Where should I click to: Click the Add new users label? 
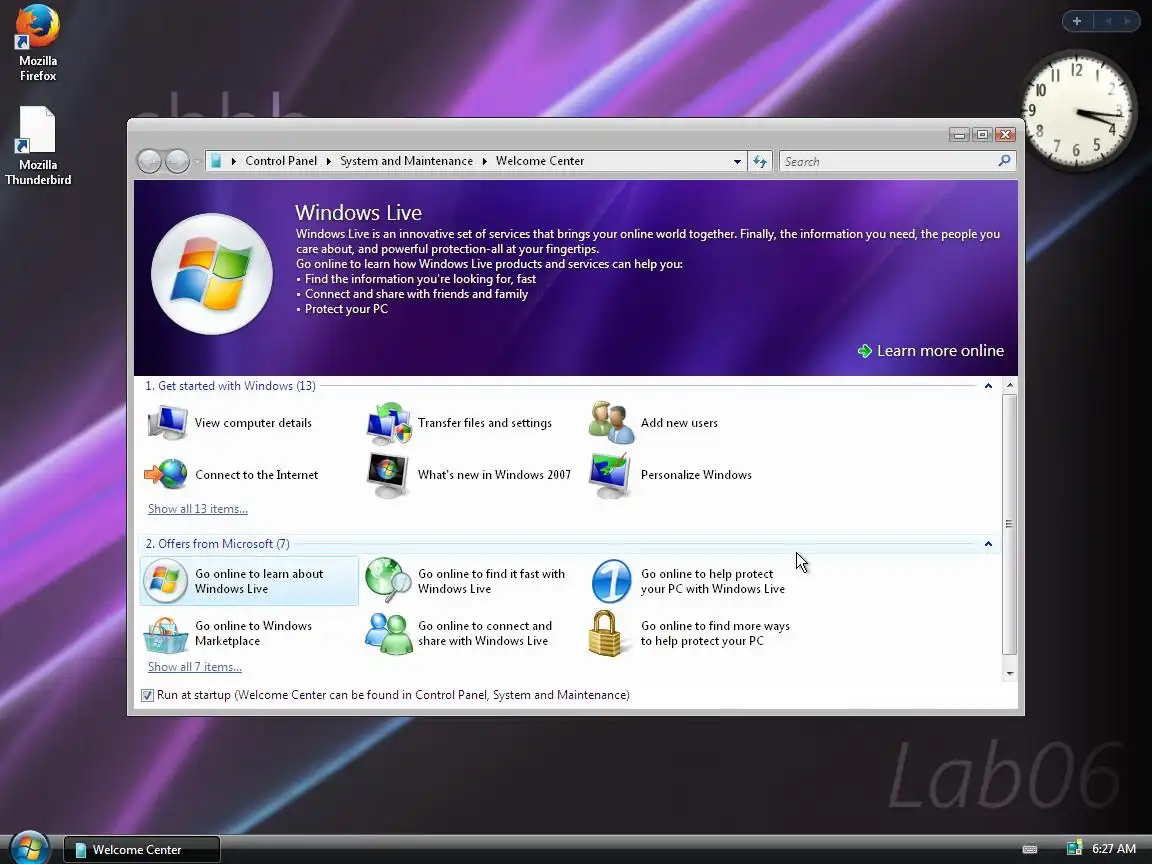point(680,423)
